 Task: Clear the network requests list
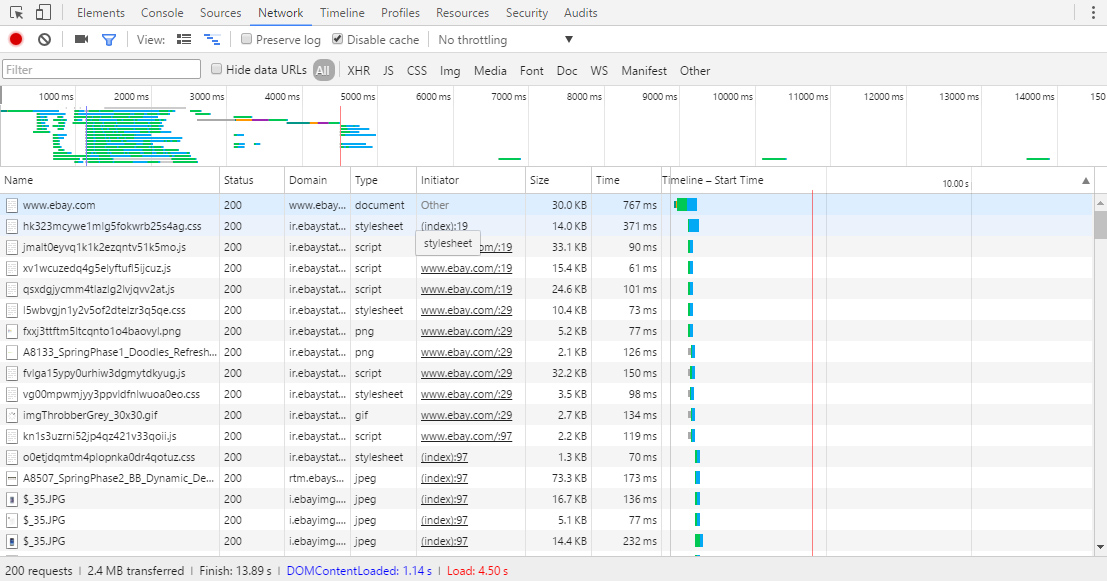click(42, 38)
